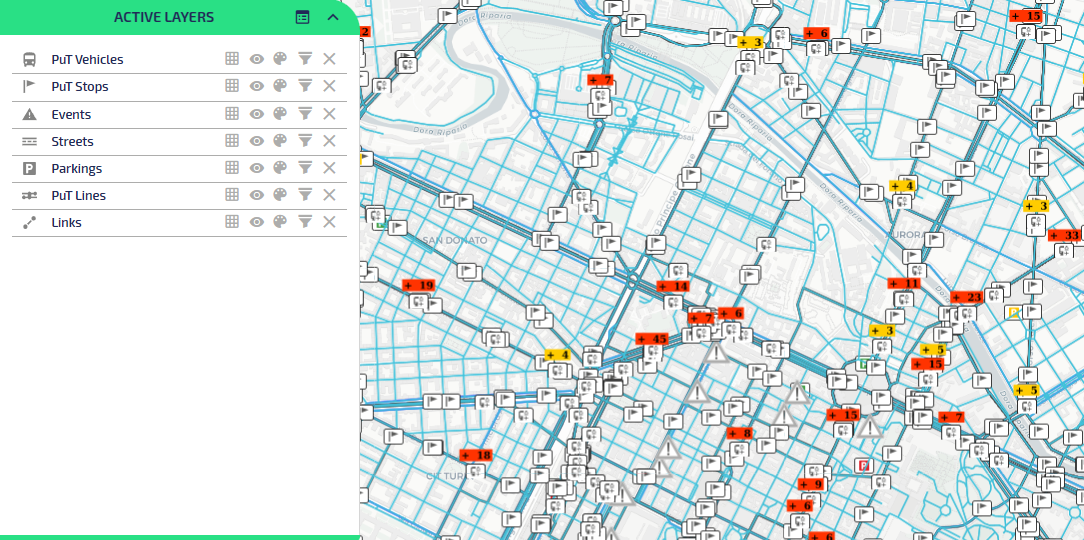Image resolution: width=1084 pixels, height=540 pixels.
Task: Toggle visibility of the Streets layer
Action: (256, 141)
